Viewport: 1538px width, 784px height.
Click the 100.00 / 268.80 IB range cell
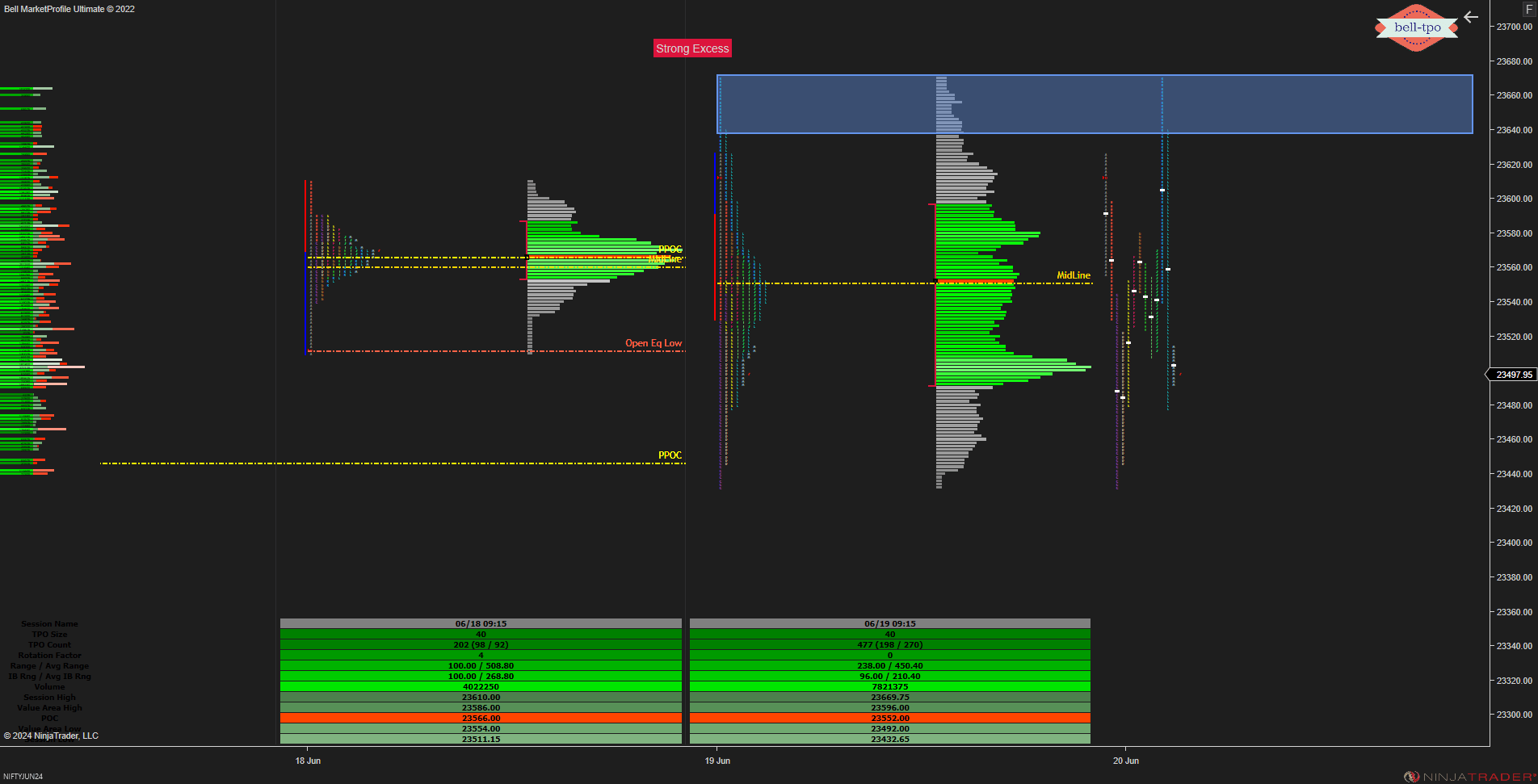pos(481,676)
